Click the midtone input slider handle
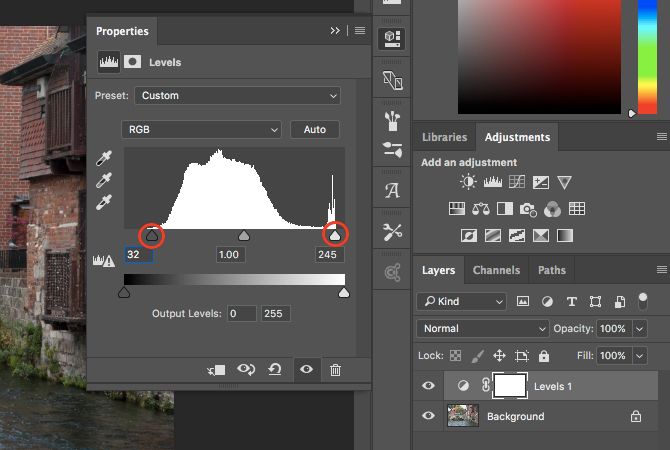This screenshot has width=670, height=450. tap(243, 235)
